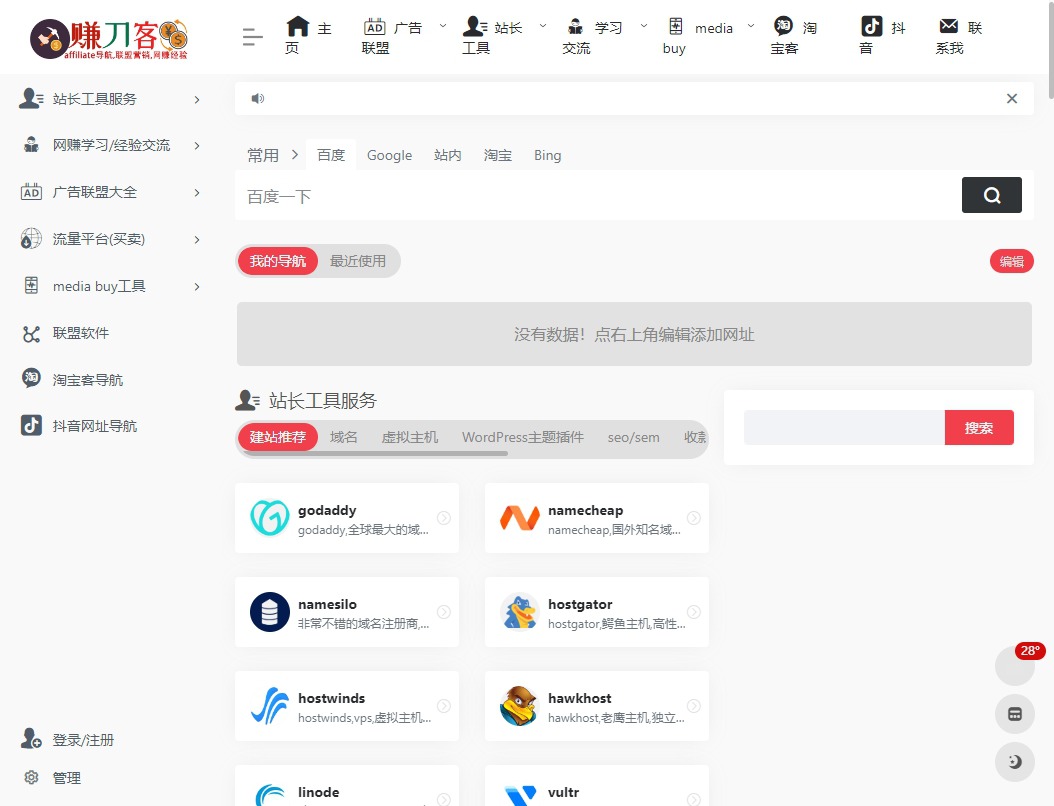The width and height of the screenshot is (1054, 806).
Task: Switch to the 我的导航 tab
Action: 278,261
